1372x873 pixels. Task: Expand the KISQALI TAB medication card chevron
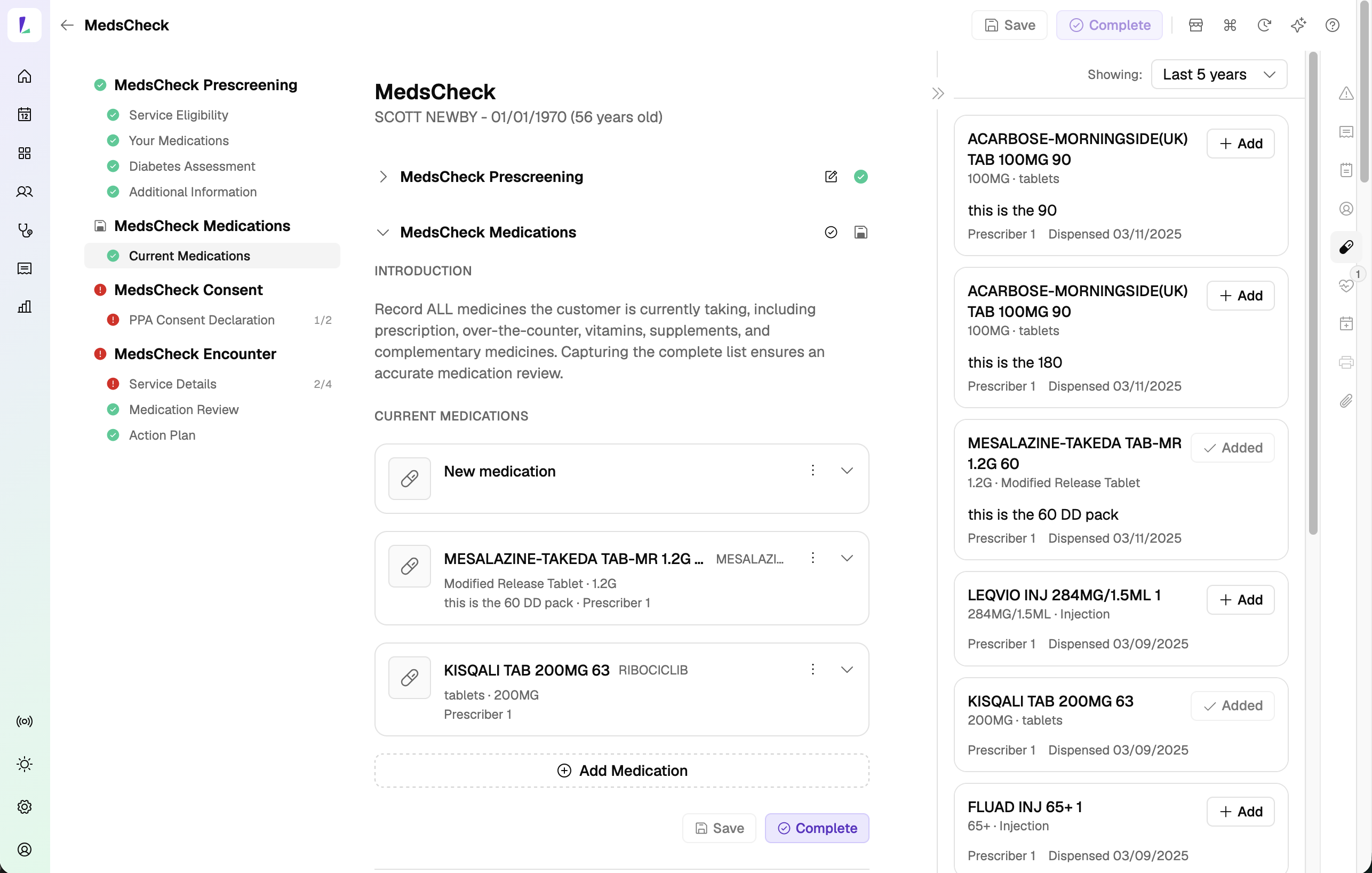[x=847, y=670]
